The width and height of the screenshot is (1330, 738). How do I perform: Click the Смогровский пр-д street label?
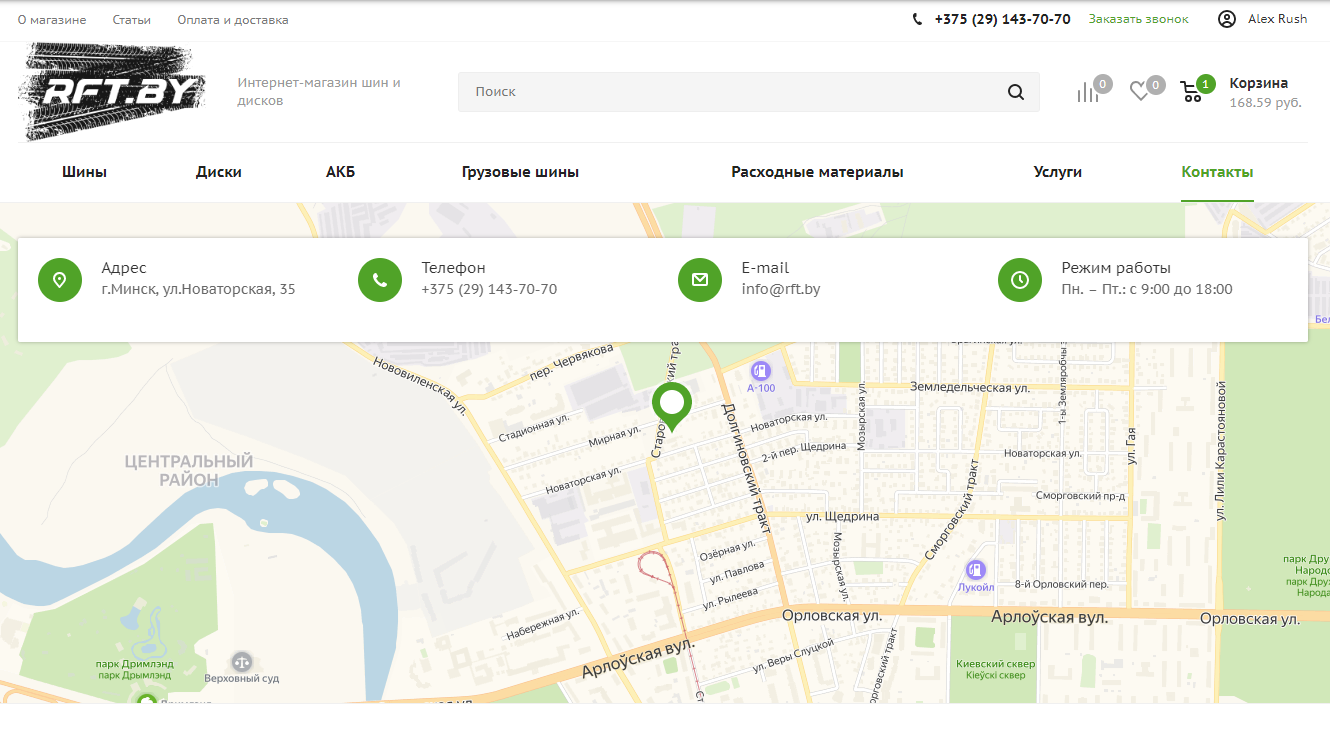tap(1080, 496)
